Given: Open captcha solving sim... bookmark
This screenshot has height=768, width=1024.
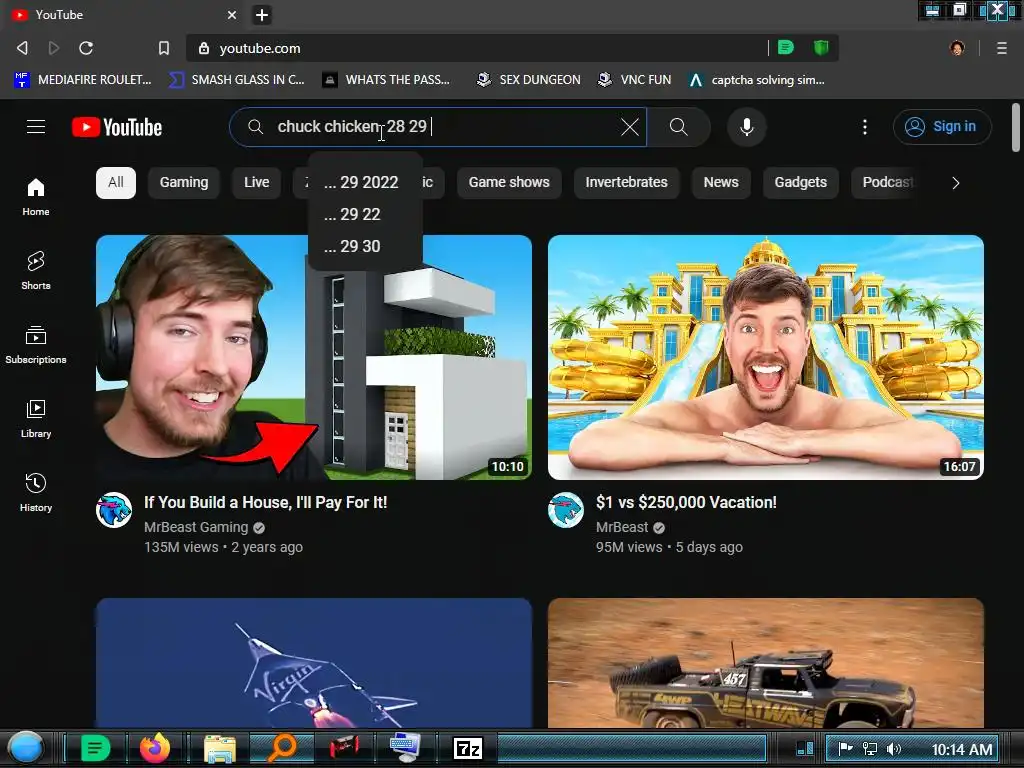Looking at the screenshot, I should 756,80.
